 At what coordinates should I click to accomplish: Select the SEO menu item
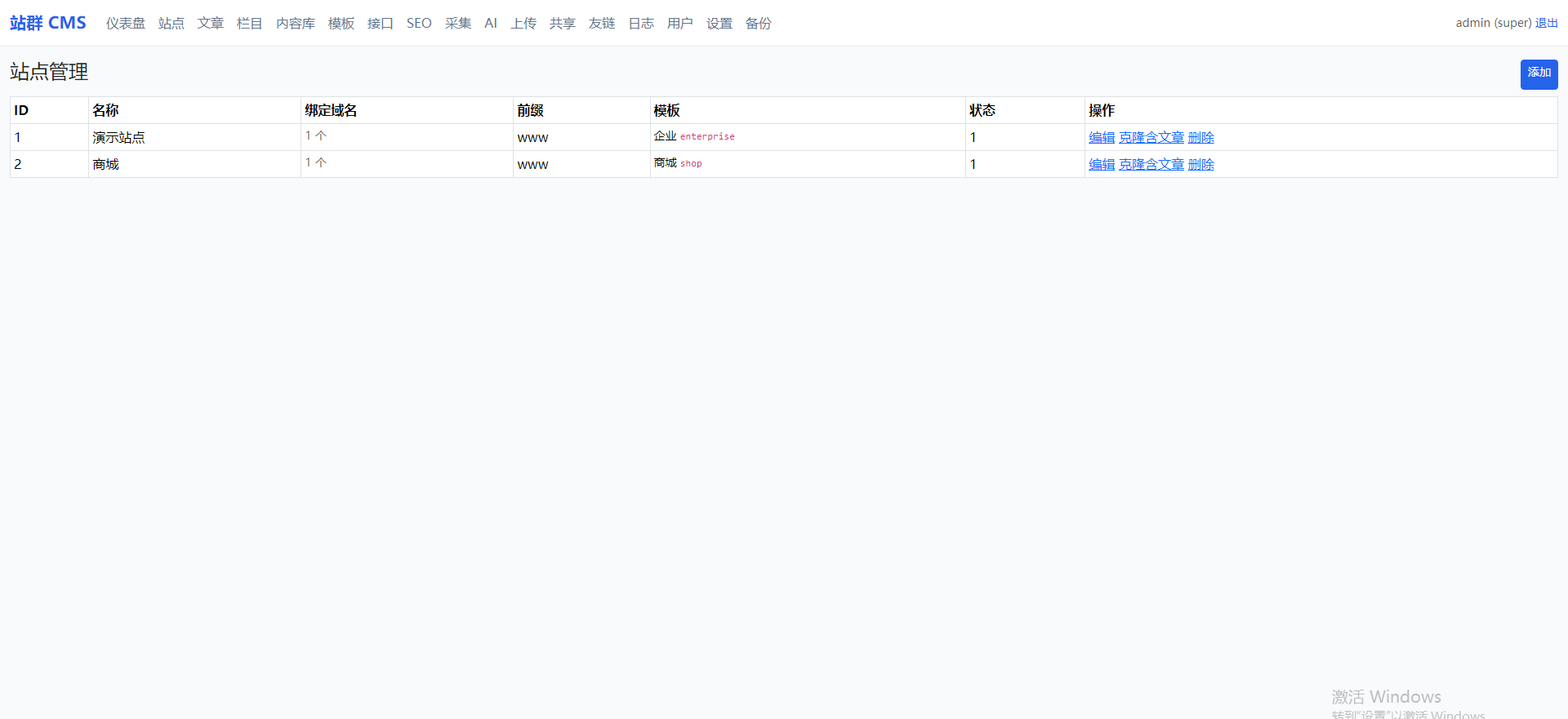(x=419, y=24)
